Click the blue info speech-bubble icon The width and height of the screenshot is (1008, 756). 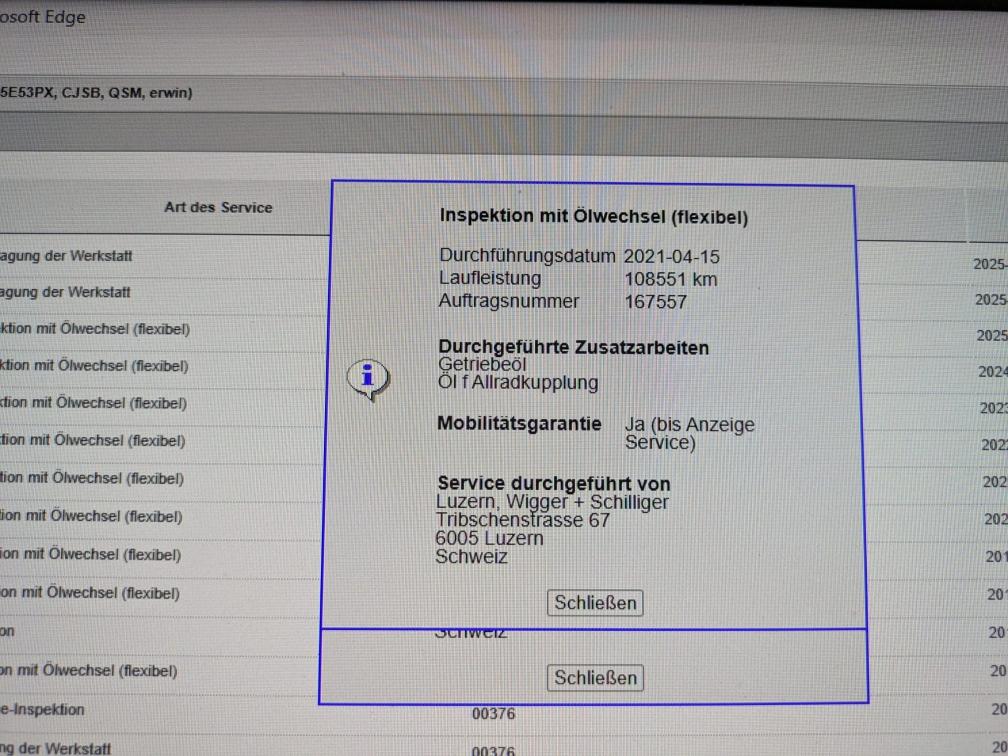(368, 379)
